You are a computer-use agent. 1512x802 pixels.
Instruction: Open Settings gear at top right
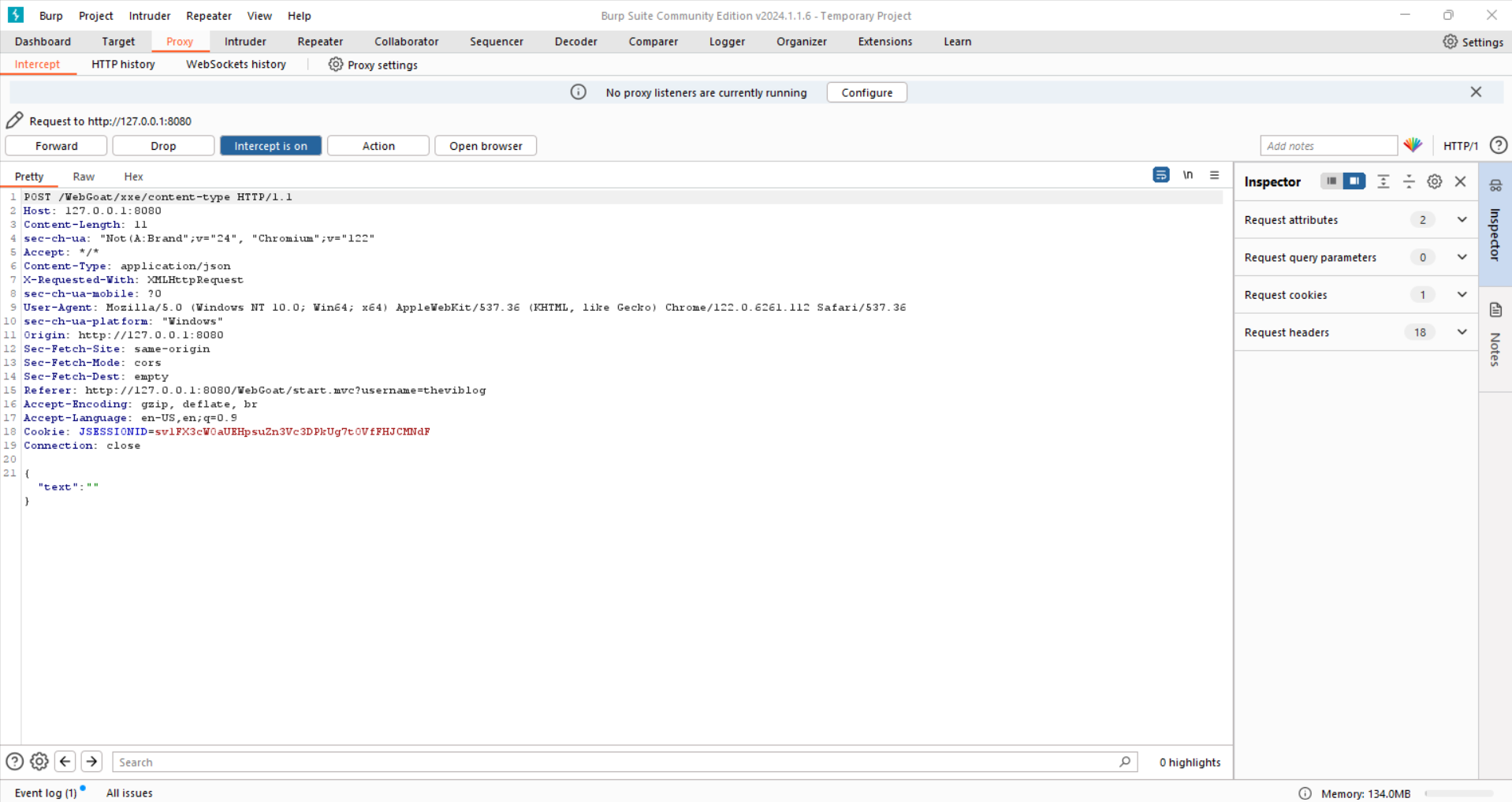tap(1473, 42)
